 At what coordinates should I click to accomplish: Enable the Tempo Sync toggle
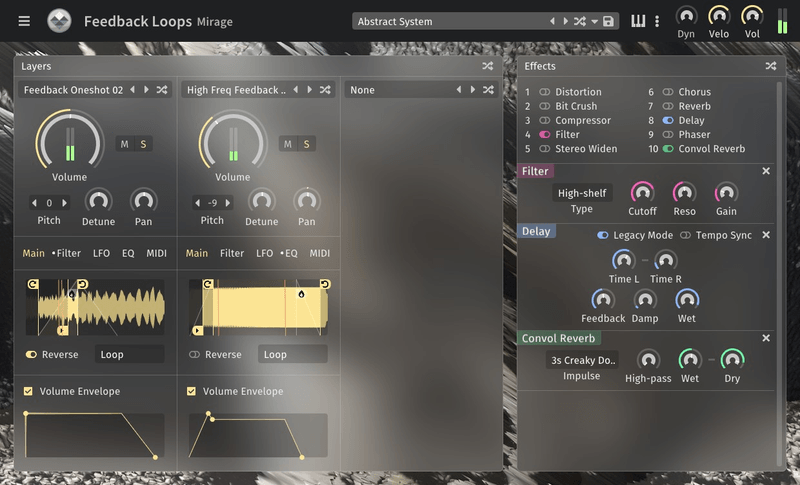click(x=686, y=235)
